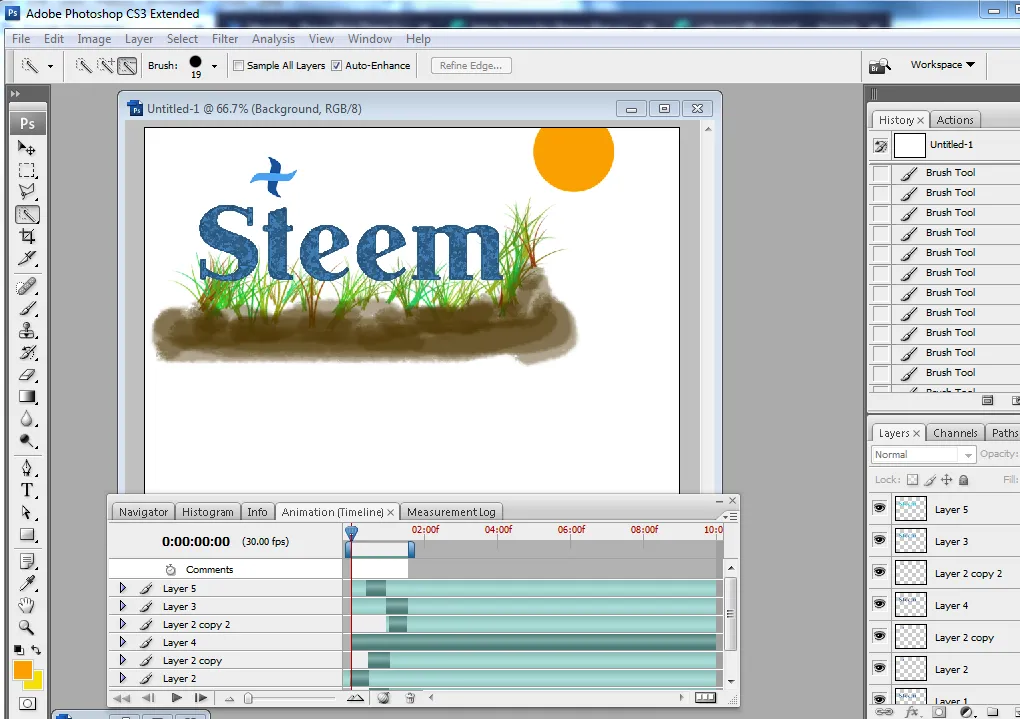Select the Crop tool

coord(27,236)
